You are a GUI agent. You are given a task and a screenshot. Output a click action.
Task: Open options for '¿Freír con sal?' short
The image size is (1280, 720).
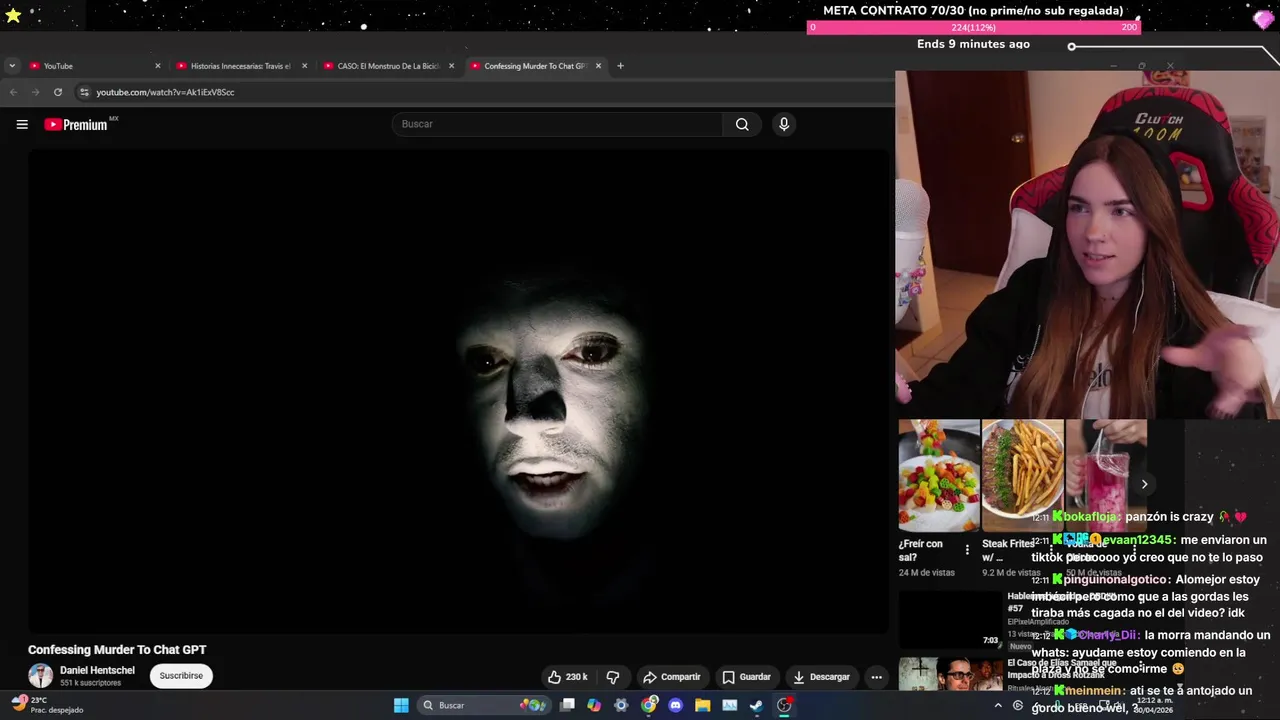point(967,550)
